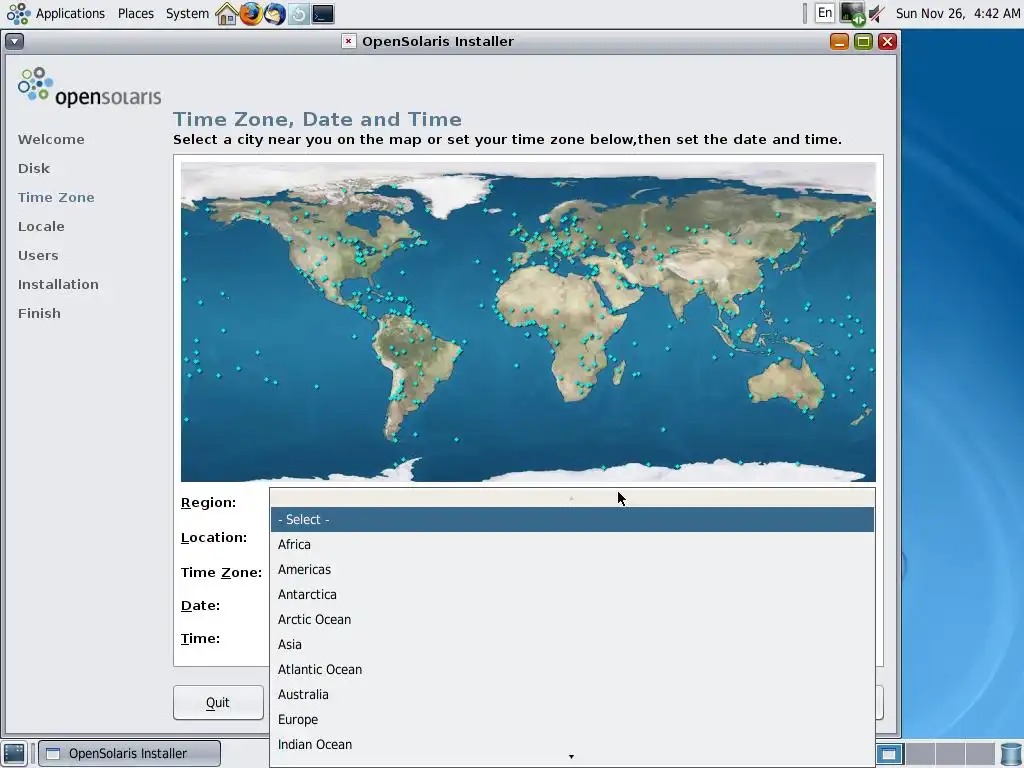Minimize the OpenSolaris Installer window

click(x=839, y=41)
